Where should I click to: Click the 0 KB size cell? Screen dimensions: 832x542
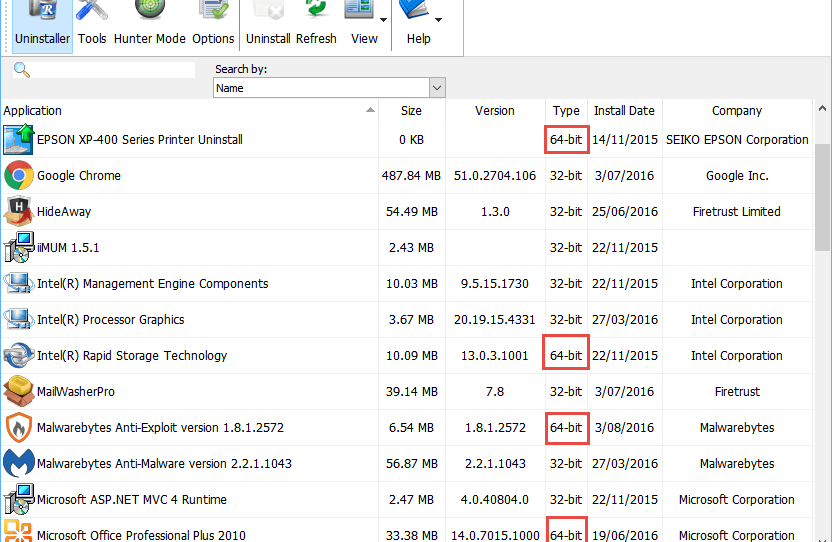coord(411,140)
